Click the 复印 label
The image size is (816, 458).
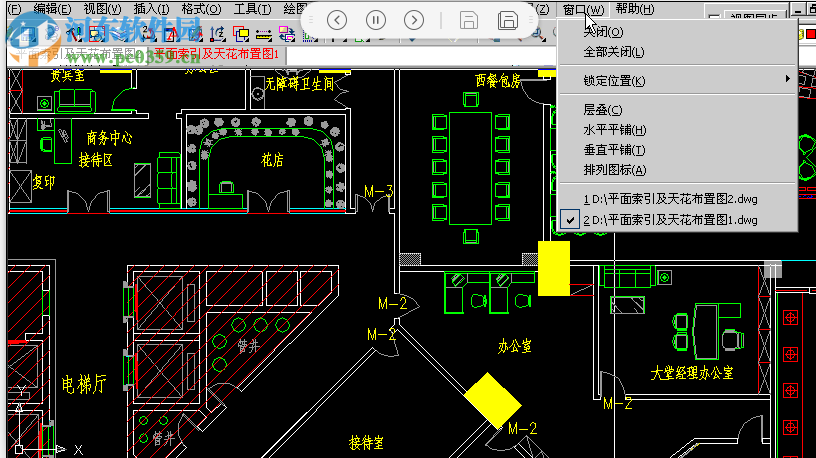(x=44, y=182)
